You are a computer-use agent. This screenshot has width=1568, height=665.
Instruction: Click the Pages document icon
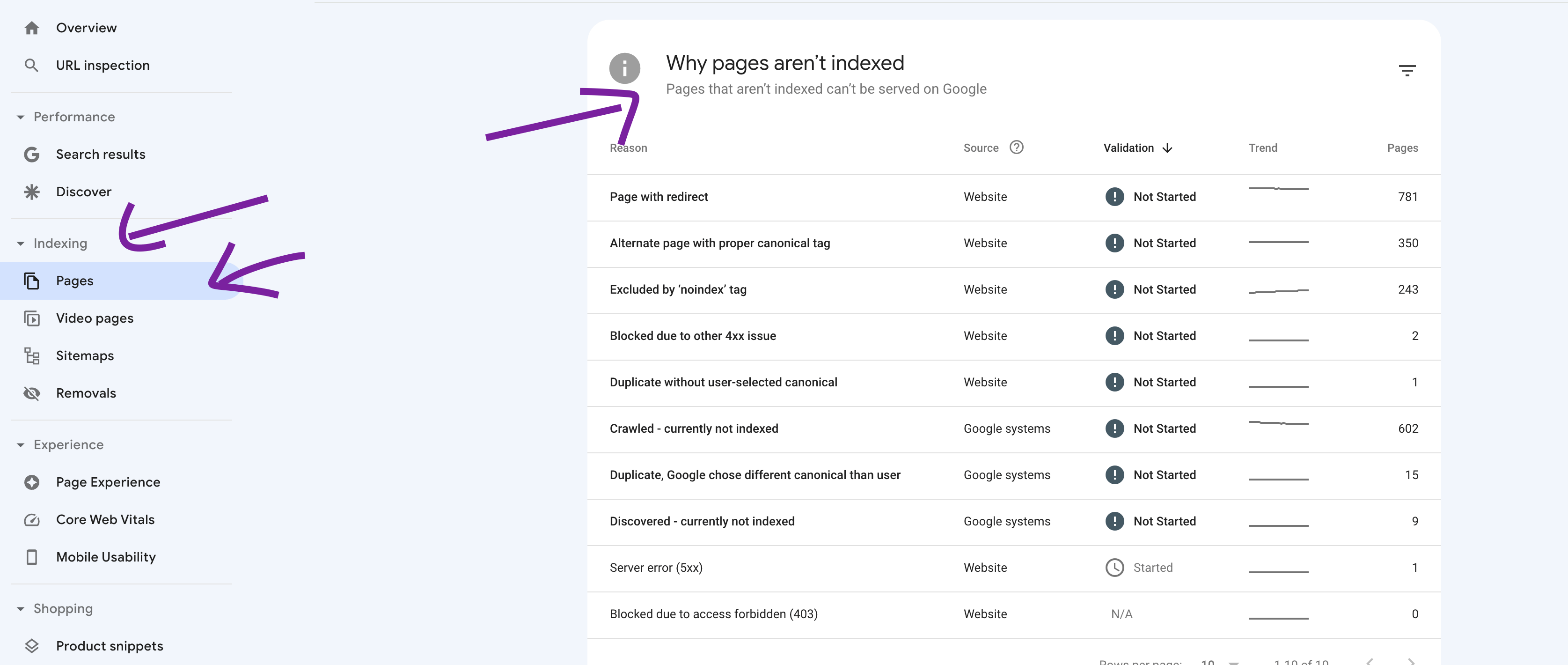[32, 281]
